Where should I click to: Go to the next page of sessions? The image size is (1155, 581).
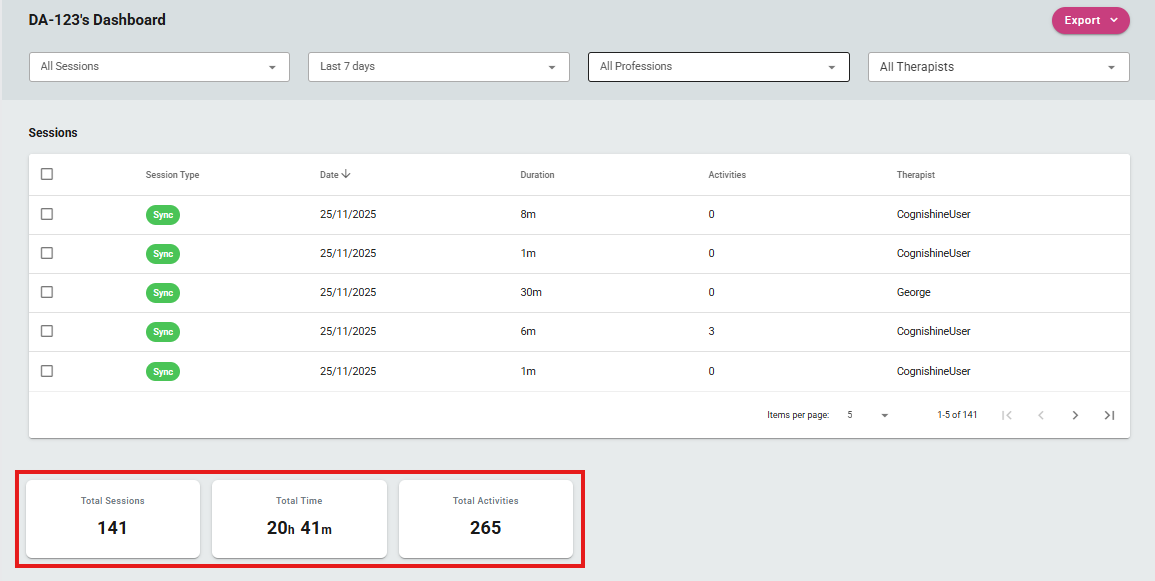tap(1075, 415)
